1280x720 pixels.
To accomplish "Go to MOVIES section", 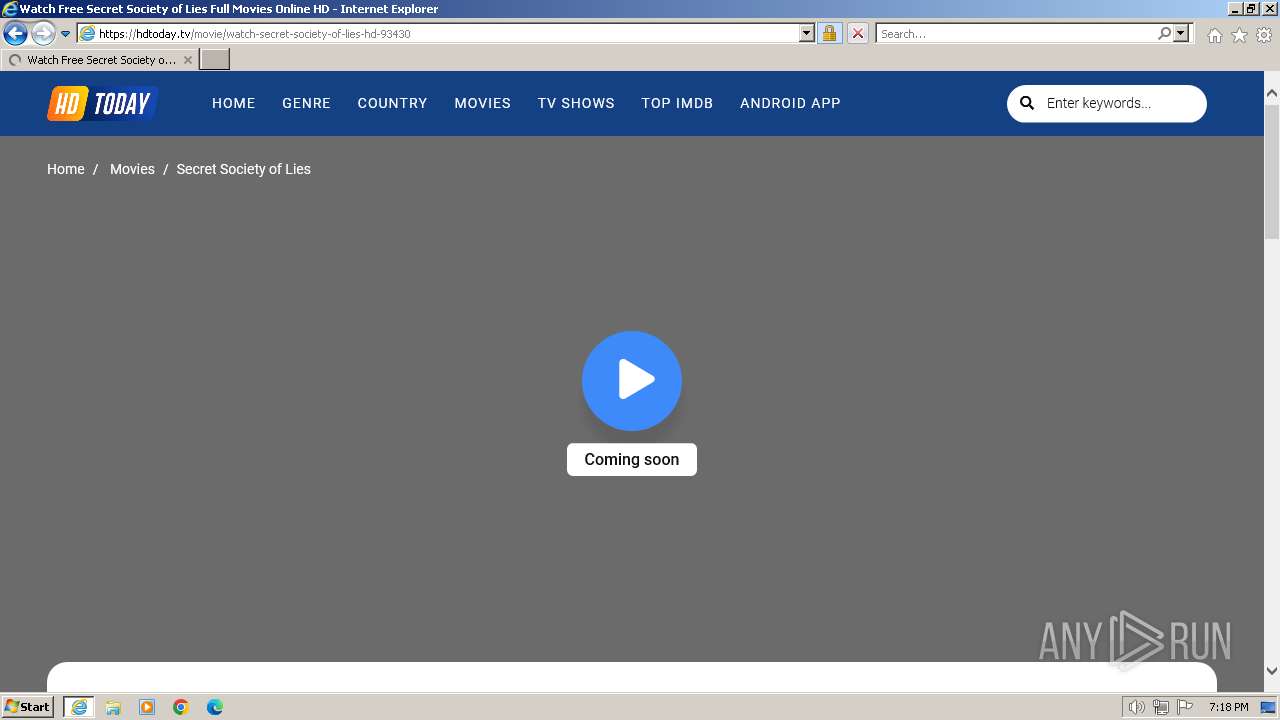I will [x=482, y=103].
